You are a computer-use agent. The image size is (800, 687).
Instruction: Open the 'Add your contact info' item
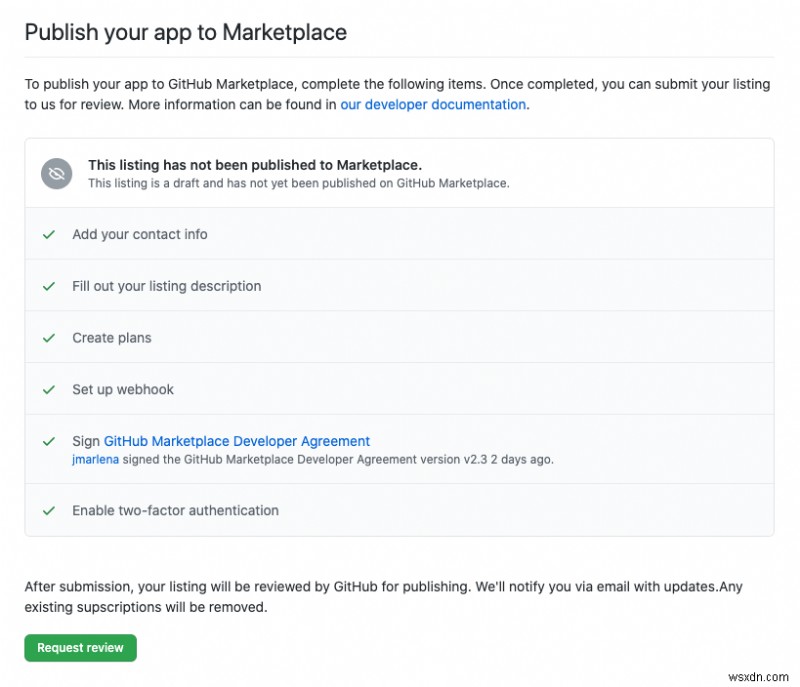[x=139, y=234]
